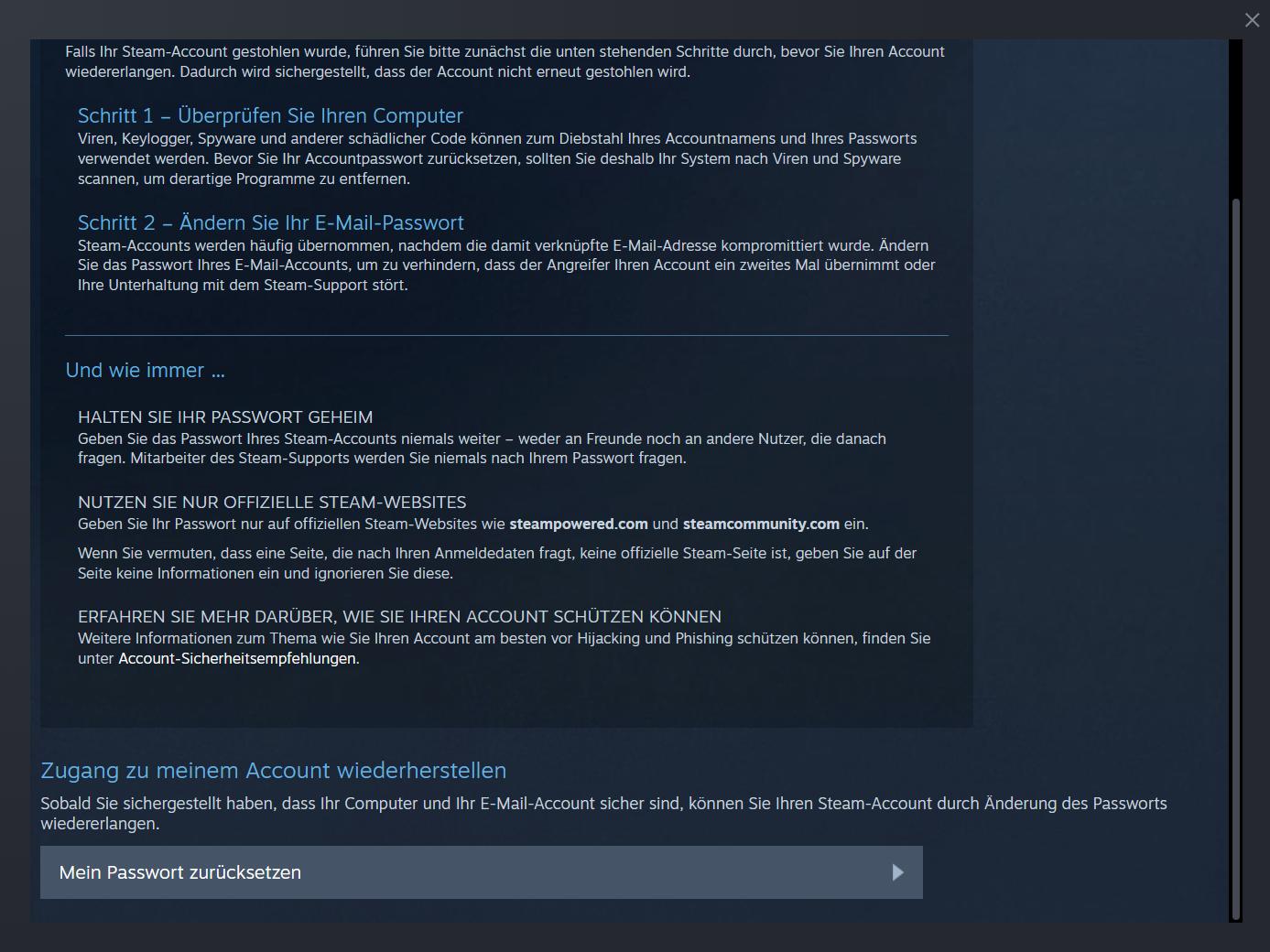Screen dimensions: 1270x952
Task: Click the bold steamcommunity.com text
Action: 761,524
